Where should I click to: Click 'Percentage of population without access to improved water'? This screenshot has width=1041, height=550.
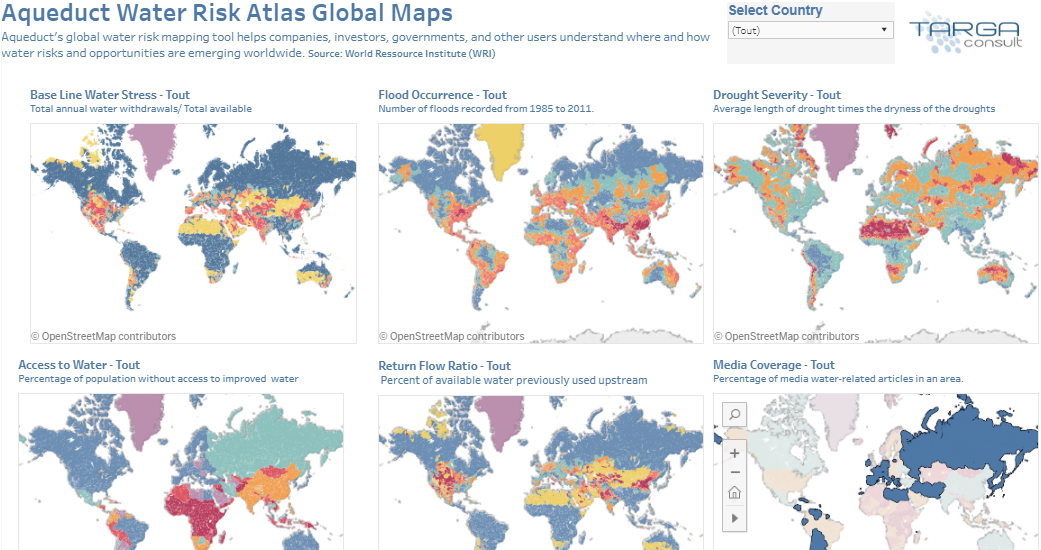pos(158,379)
